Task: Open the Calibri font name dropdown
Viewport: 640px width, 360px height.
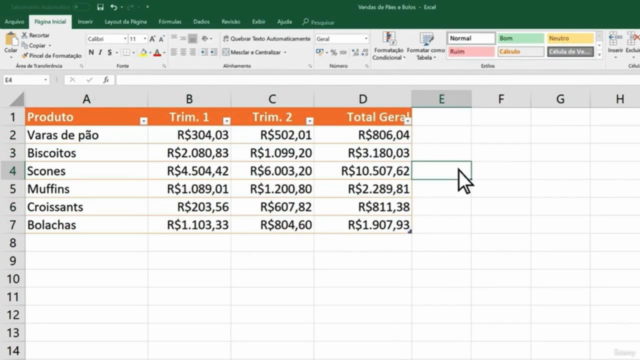Action: point(125,39)
